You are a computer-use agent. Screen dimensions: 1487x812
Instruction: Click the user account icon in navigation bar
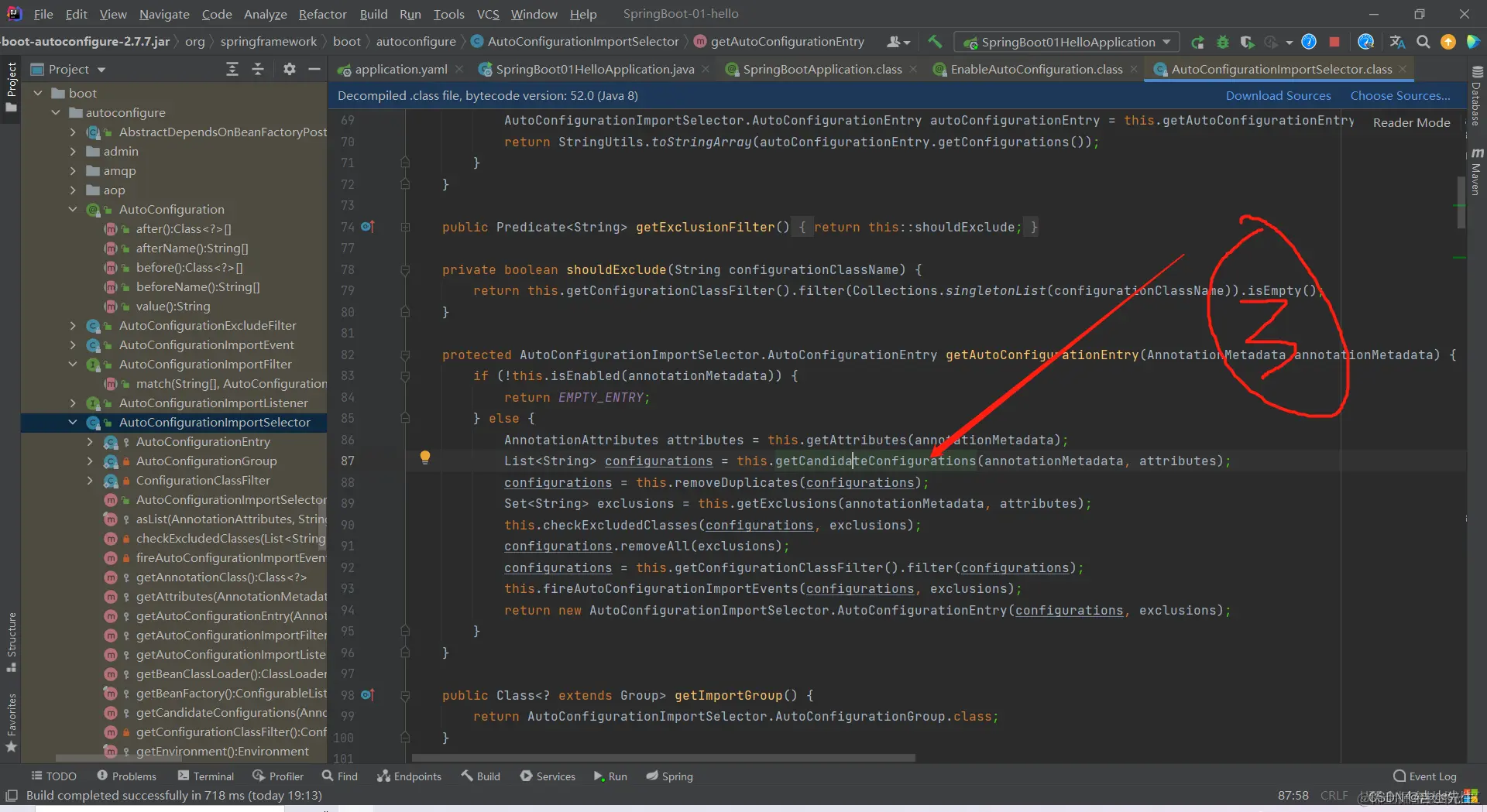click(x=898, y=42)
